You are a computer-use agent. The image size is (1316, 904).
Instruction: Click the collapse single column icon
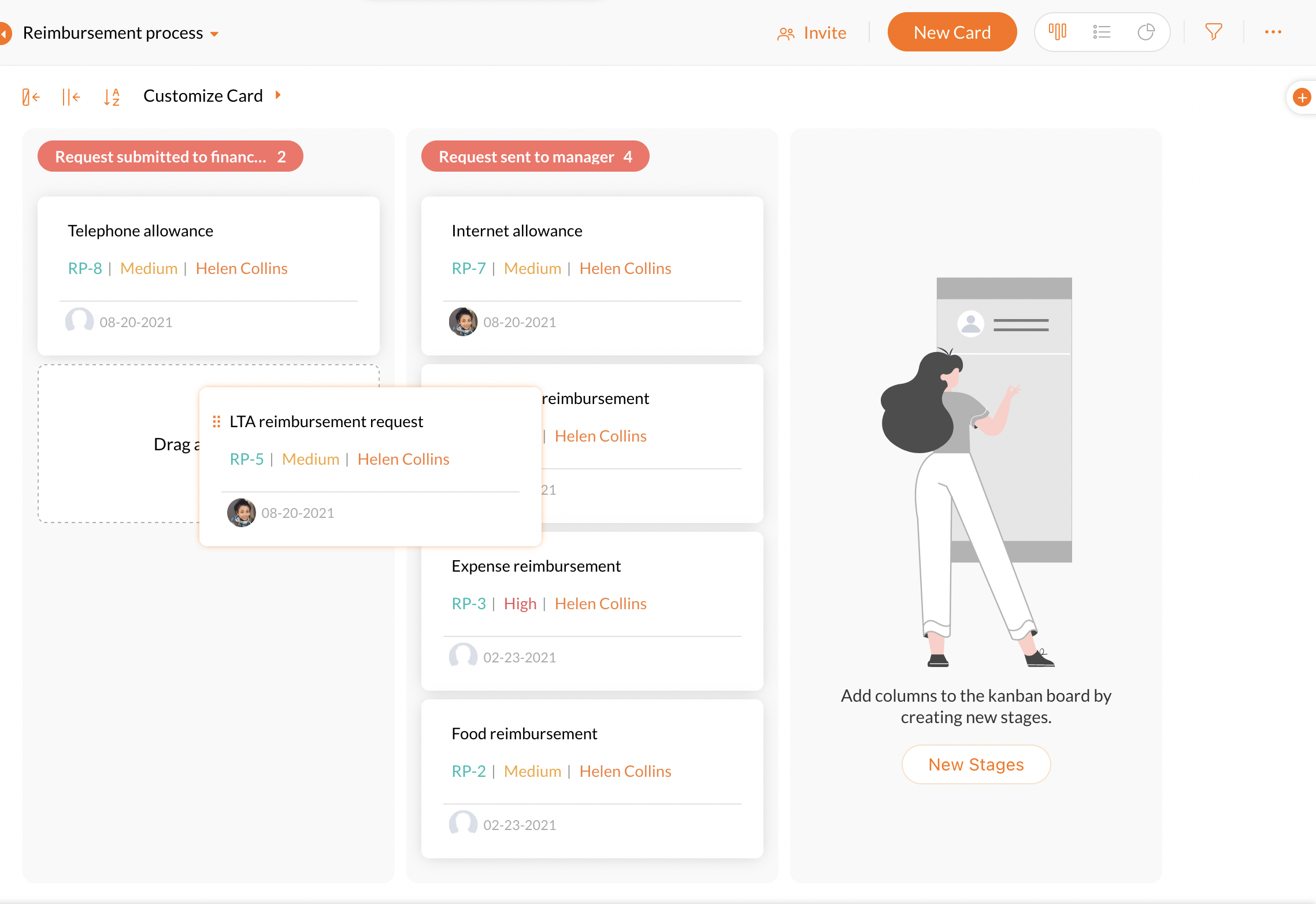pyautogui.click(x=31, y=97)
